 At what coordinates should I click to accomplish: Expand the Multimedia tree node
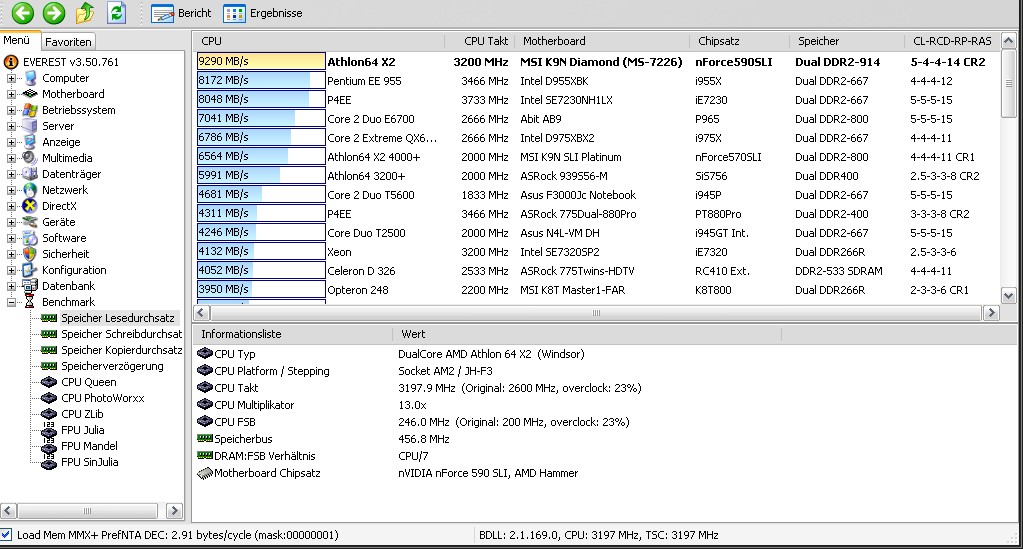point(11,158)
